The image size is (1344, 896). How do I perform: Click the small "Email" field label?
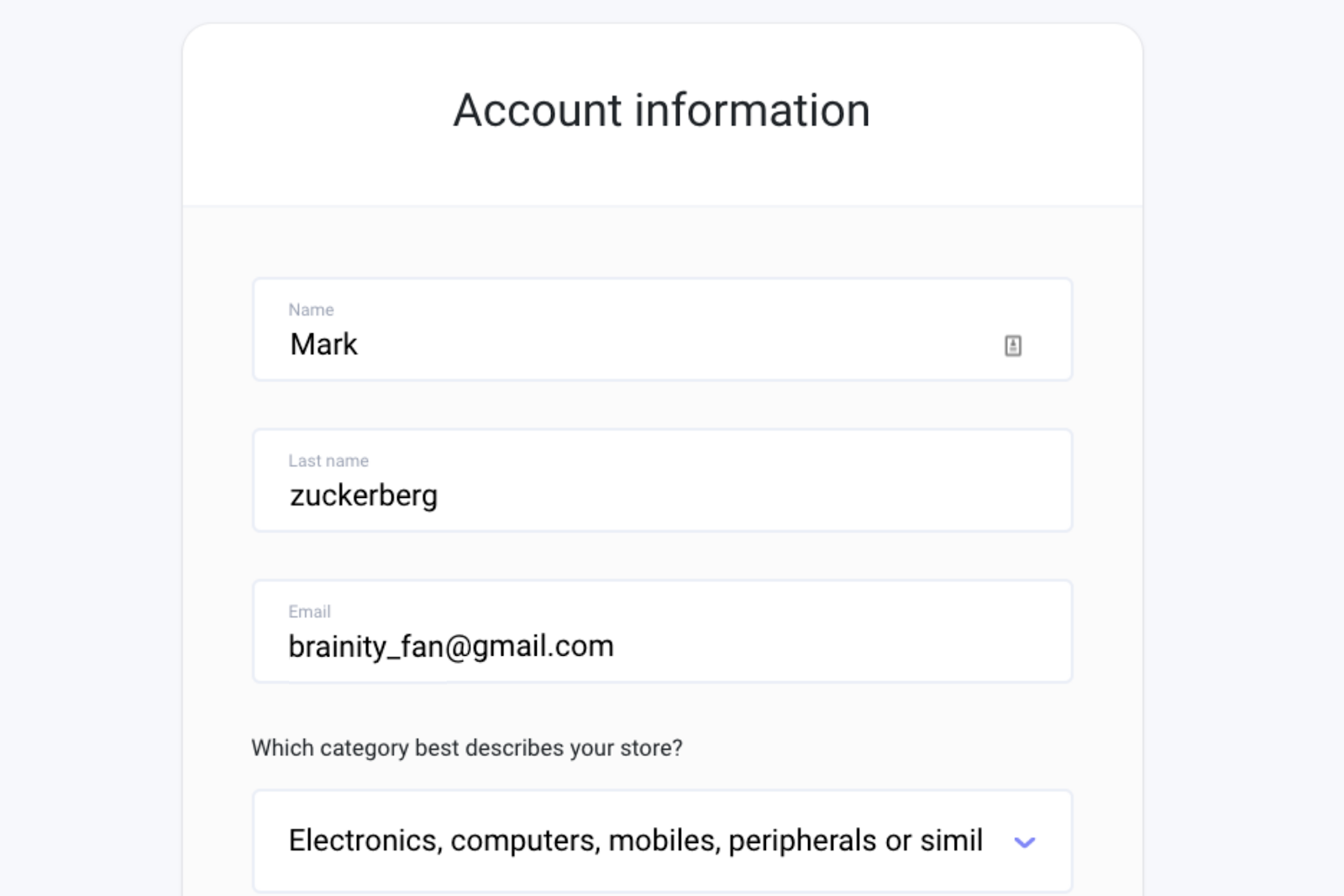(309, 612)
